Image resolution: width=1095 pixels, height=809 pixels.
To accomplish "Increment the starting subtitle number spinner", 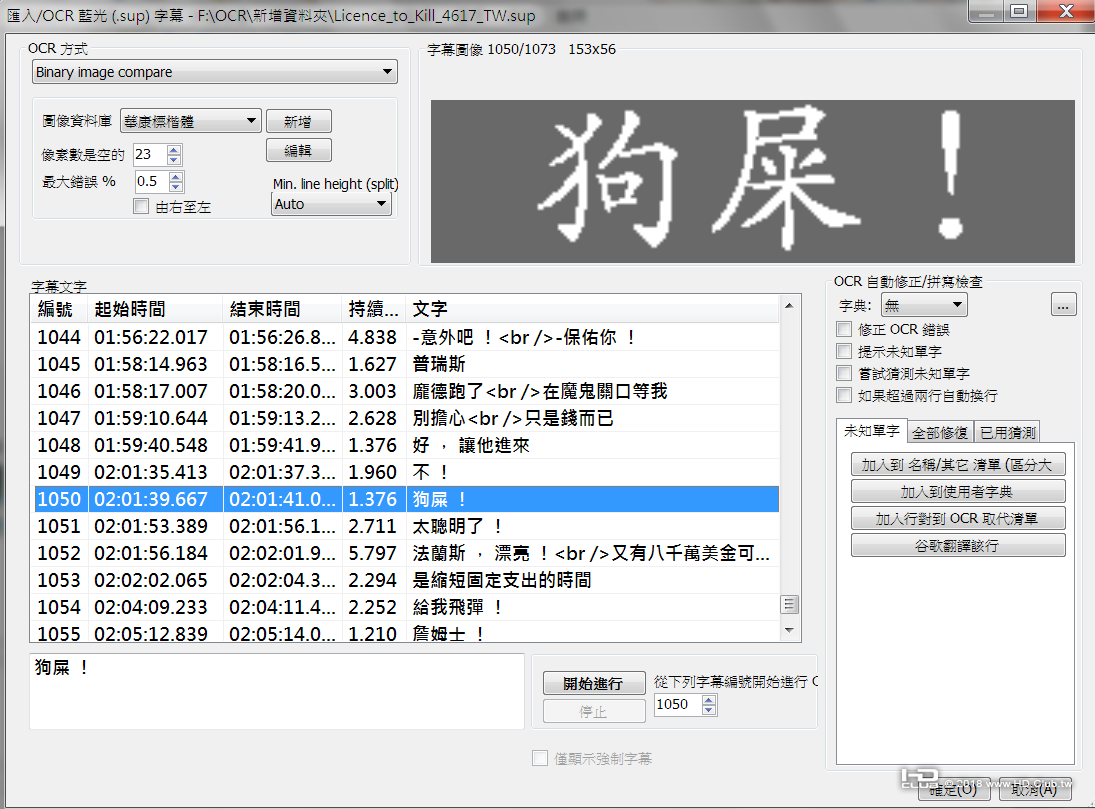I will 709,700.
